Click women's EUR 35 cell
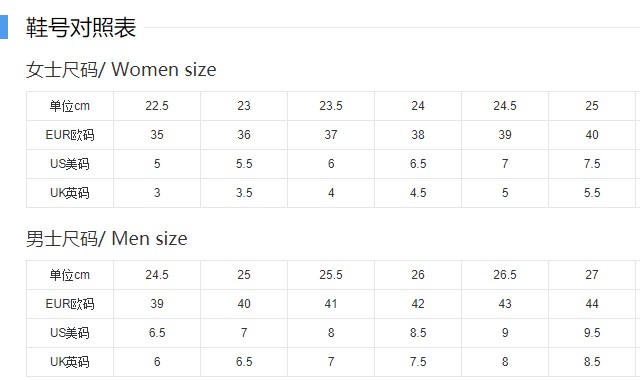The height and width of the screenshot is (380, 640). coord(157,135)
